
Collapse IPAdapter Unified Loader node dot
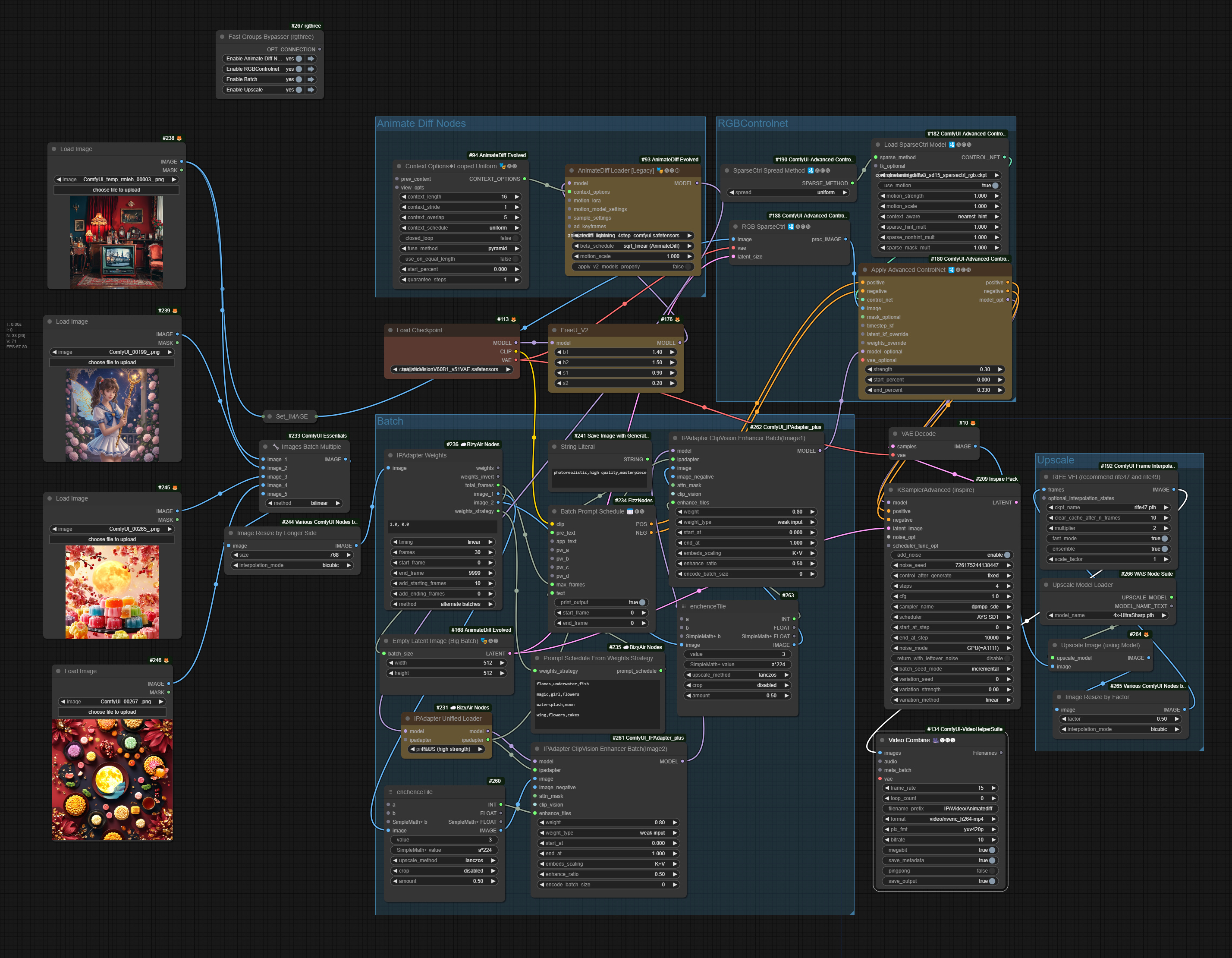pos(408,719)
